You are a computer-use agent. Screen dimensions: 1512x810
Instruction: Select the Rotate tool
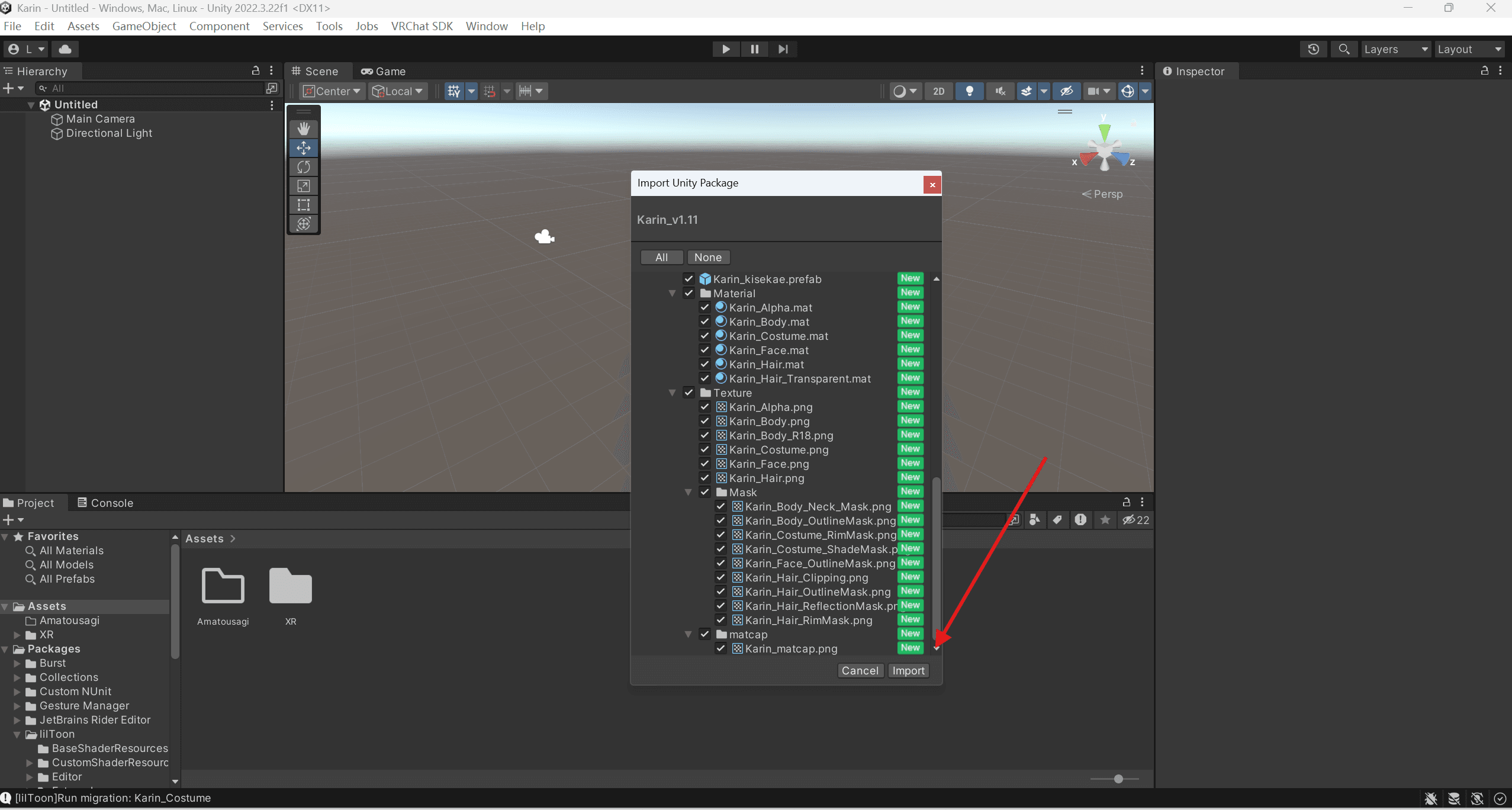click(304, 167)
